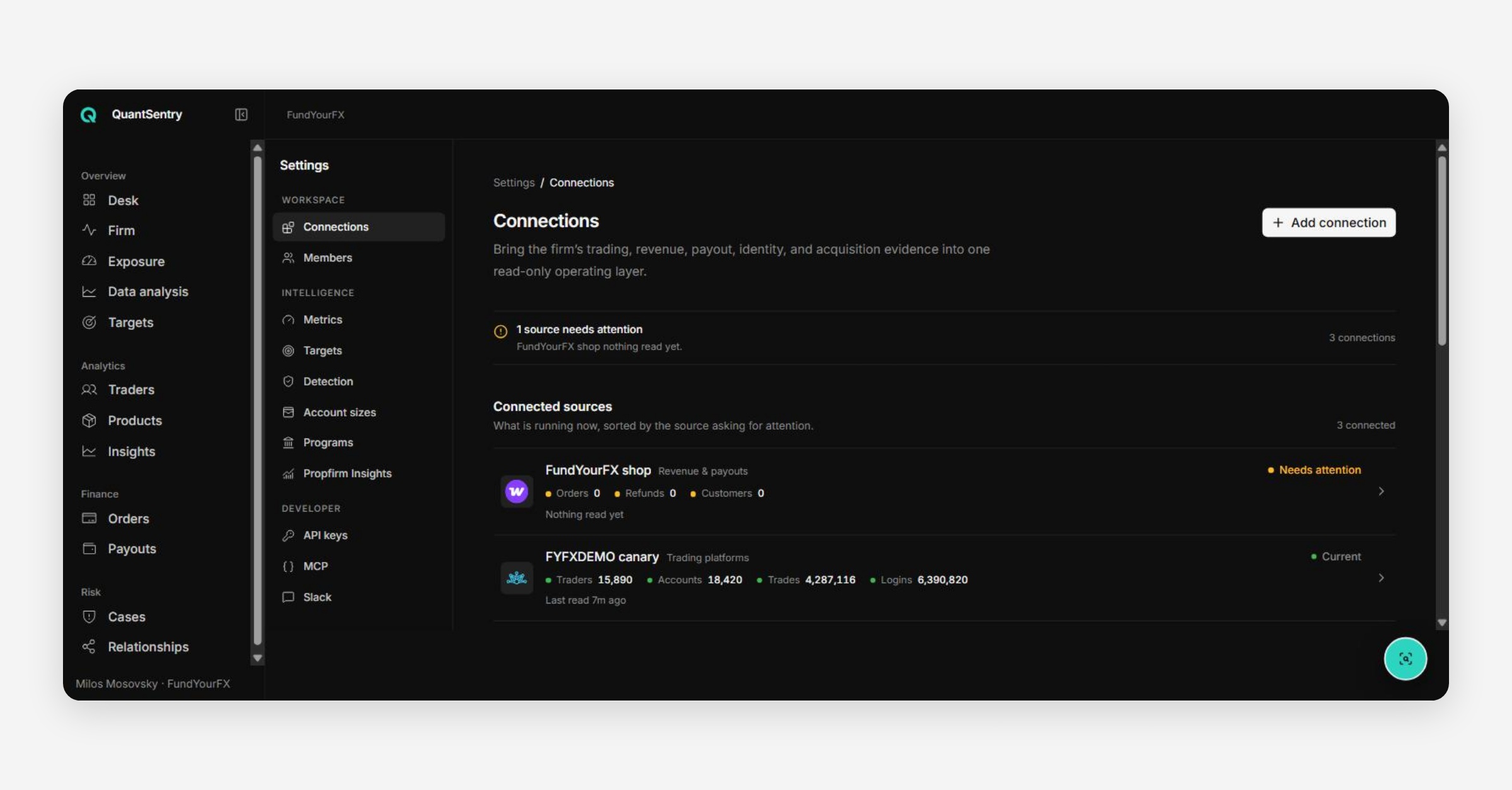Open Traders analytics
The width and height of the screenshot is (1512, 790).
[131, 390]
